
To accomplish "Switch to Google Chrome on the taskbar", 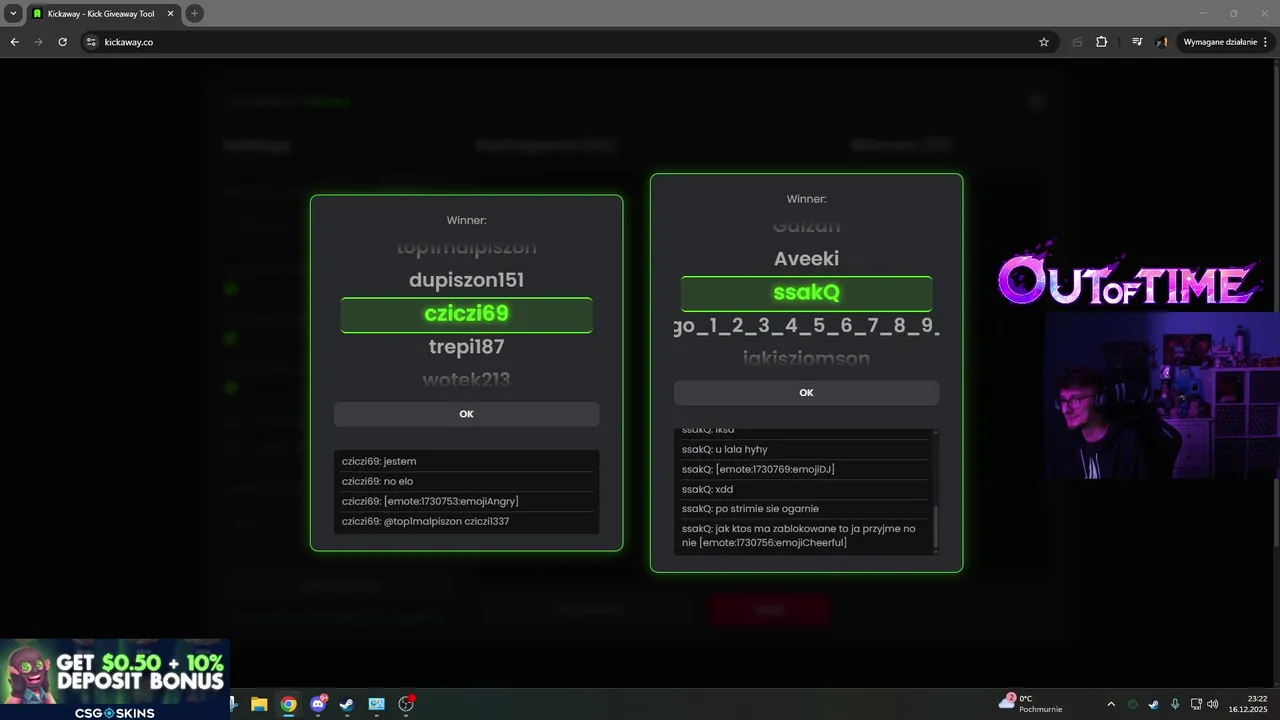I will pos(288,704).
